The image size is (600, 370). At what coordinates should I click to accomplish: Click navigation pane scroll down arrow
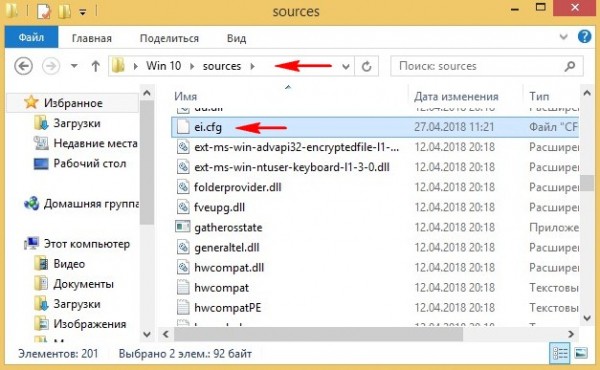[147, 334]
